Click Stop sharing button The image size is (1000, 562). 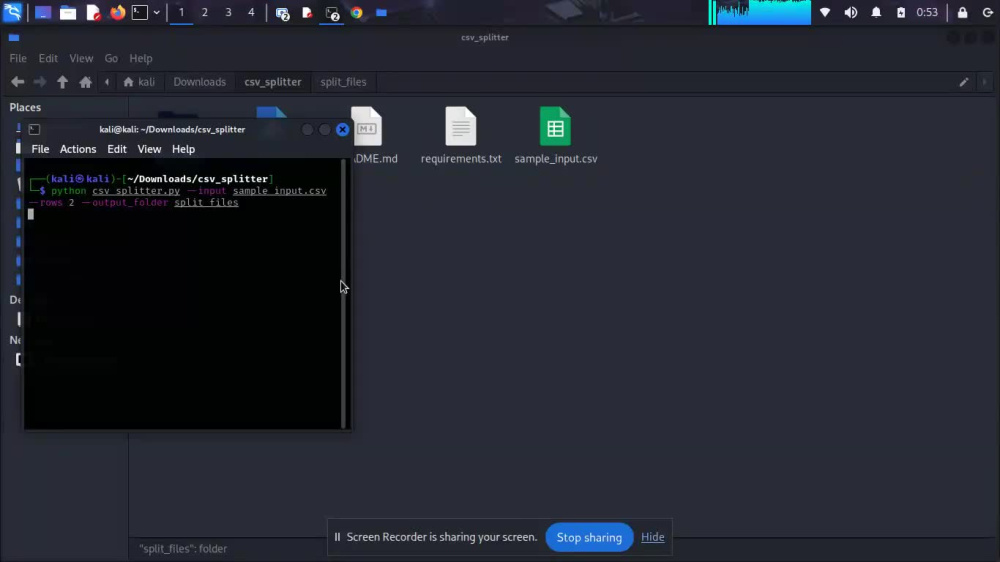tap(589, 537)
